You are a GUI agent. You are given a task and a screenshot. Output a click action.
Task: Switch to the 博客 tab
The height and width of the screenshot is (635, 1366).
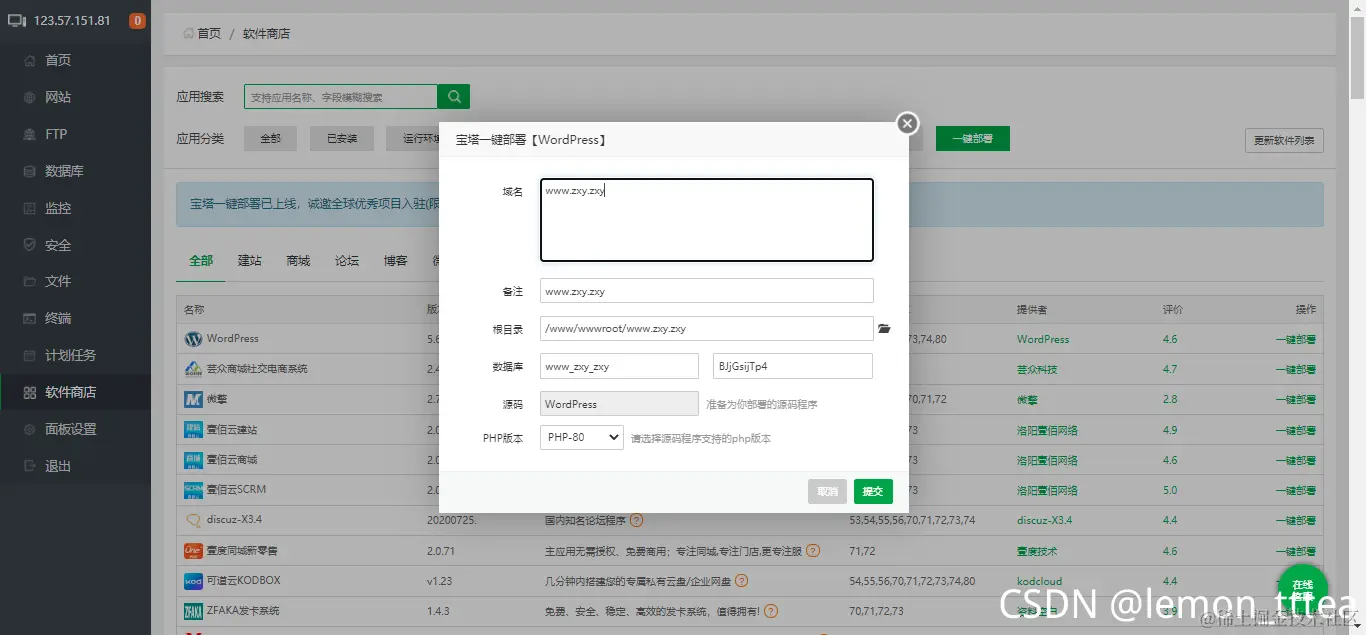coord(395,260)
